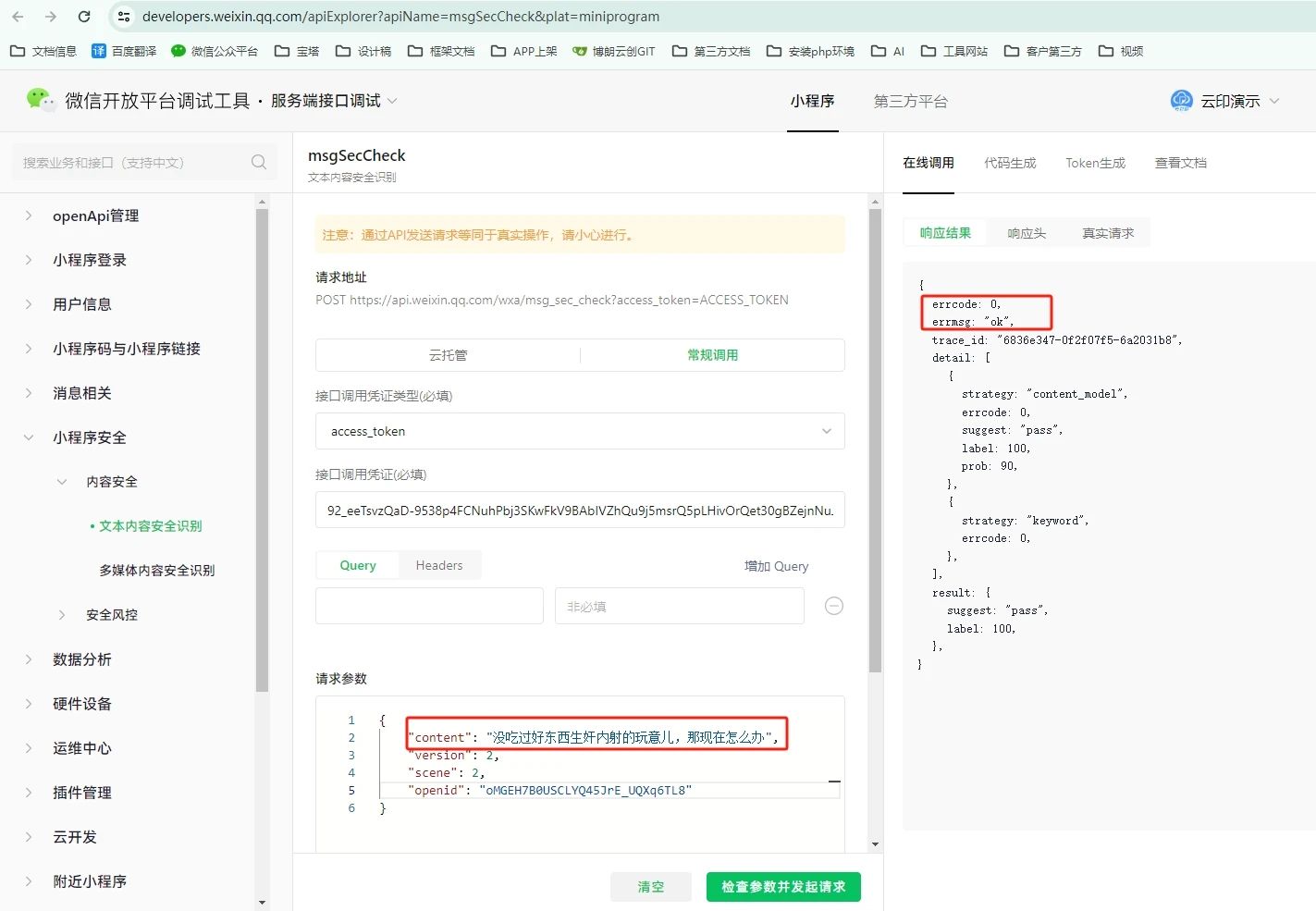Switch to 常规调用 call mode
Image resolution: width=1316 pixels, height=911 pixels.
pyautogui.click(x=712, y=355)
